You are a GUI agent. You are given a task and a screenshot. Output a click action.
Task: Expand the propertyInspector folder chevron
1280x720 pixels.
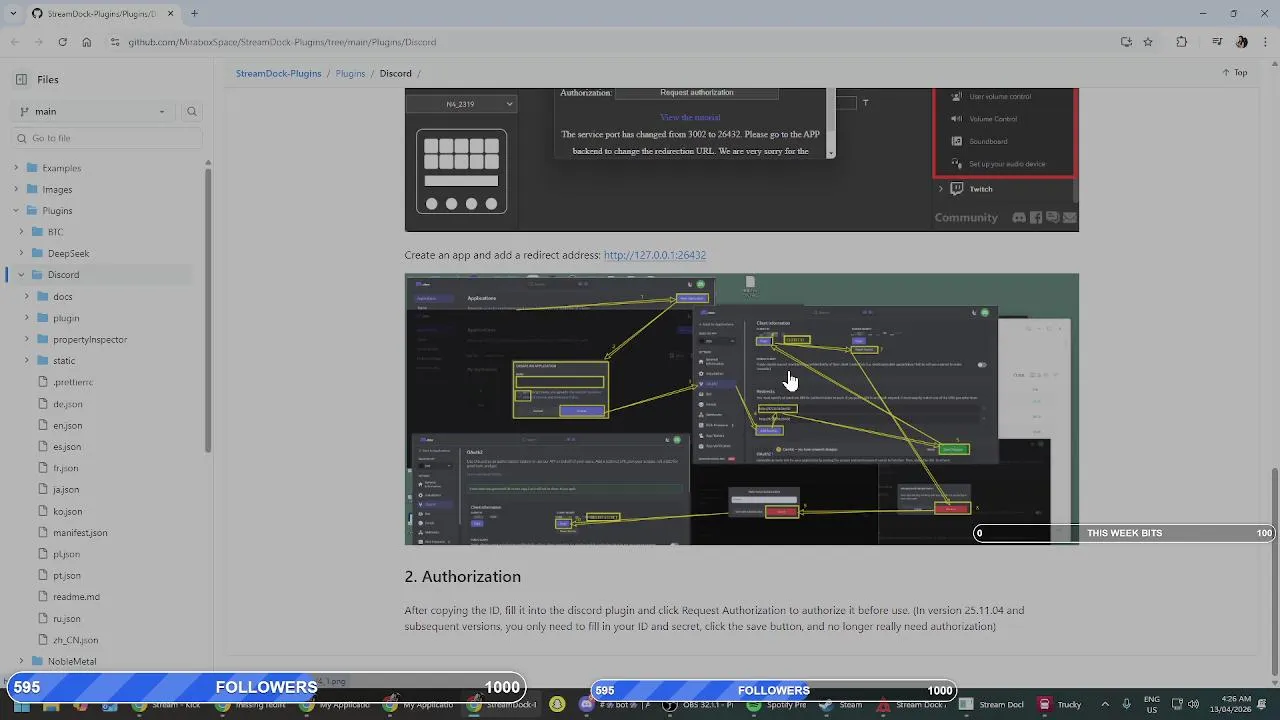point(27,340)
